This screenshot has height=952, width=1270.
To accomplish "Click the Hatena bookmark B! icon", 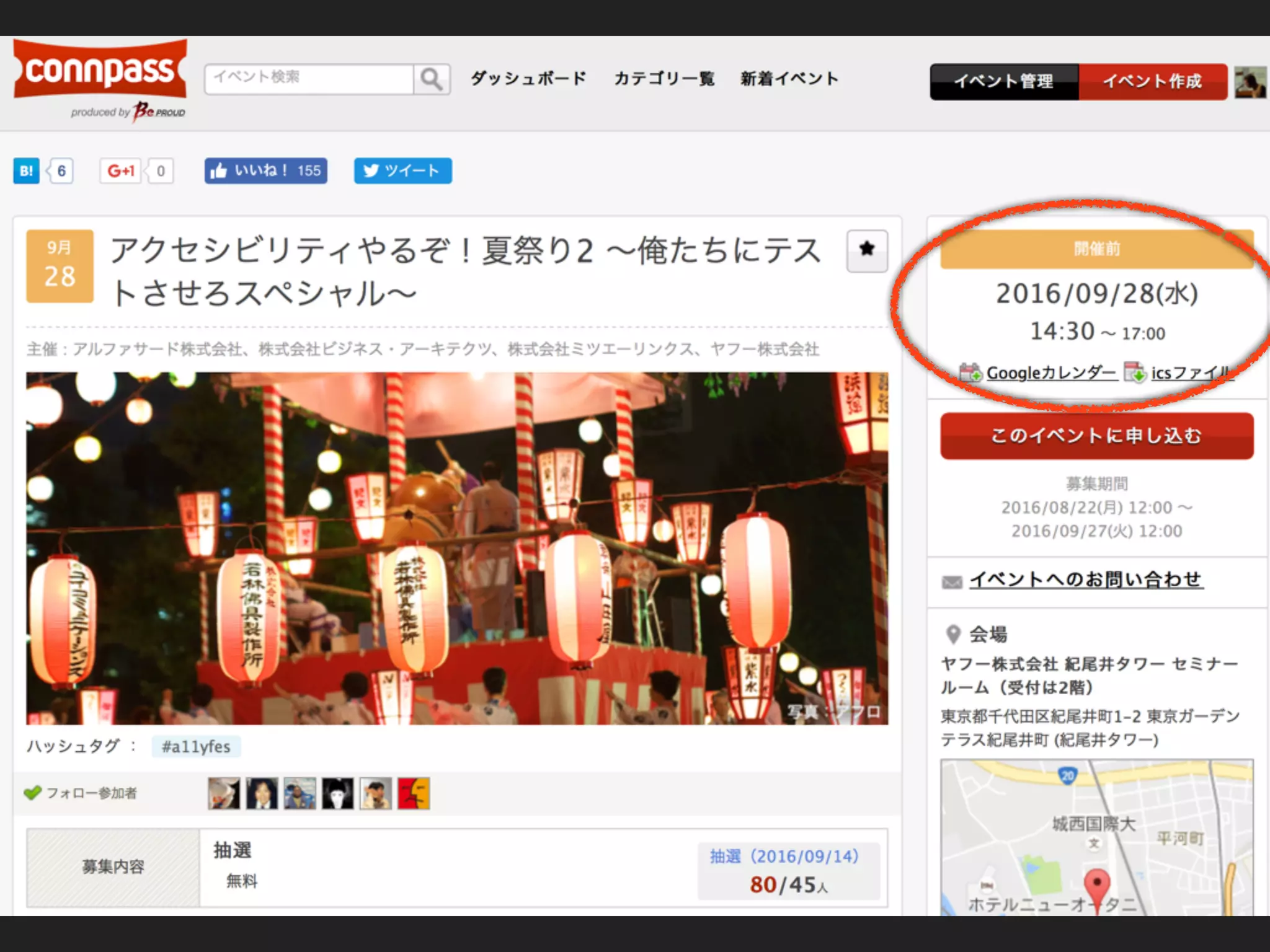I will click(x=26, y=171).
